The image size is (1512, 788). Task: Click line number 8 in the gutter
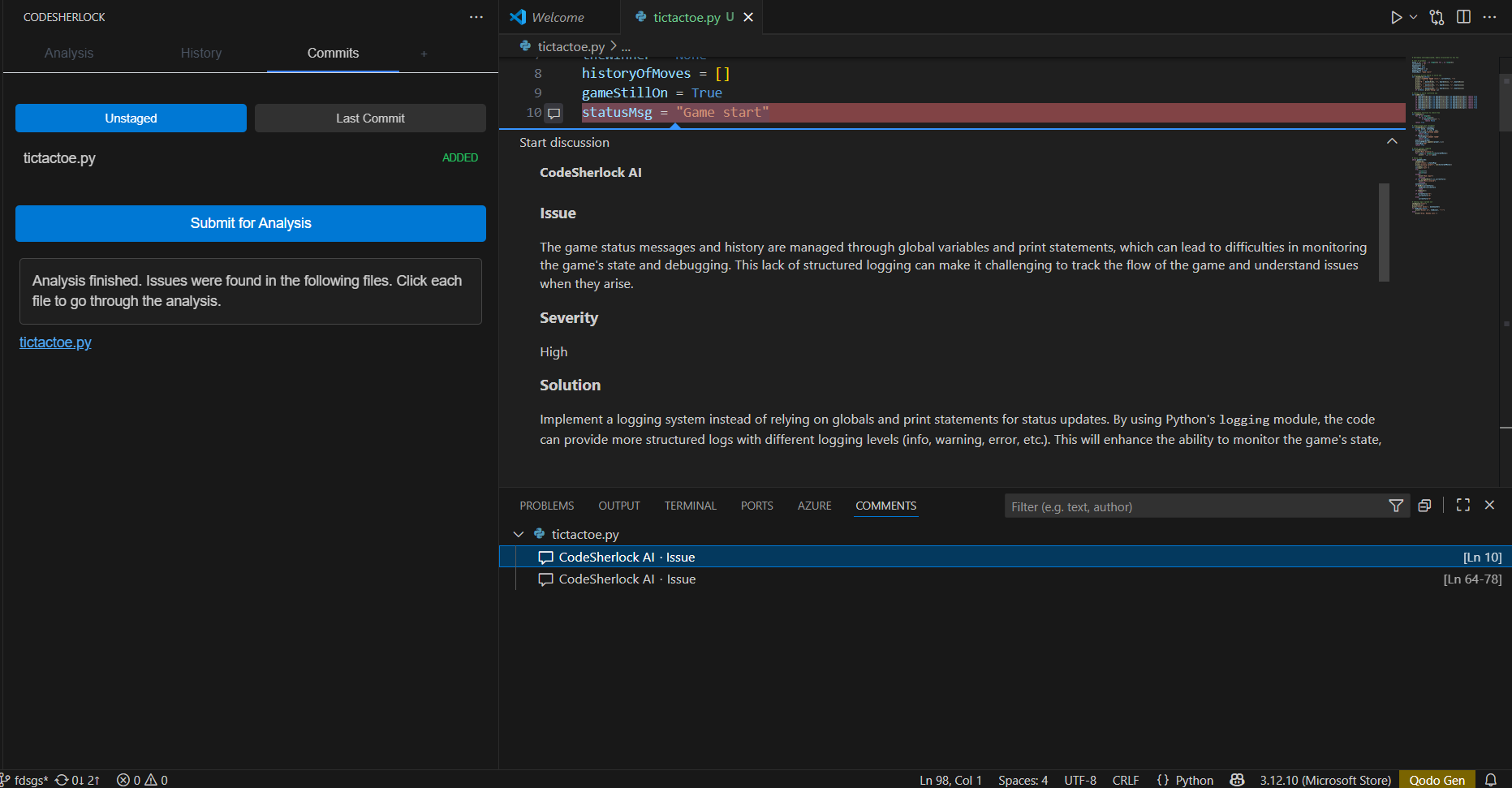(x=537, y=74)
